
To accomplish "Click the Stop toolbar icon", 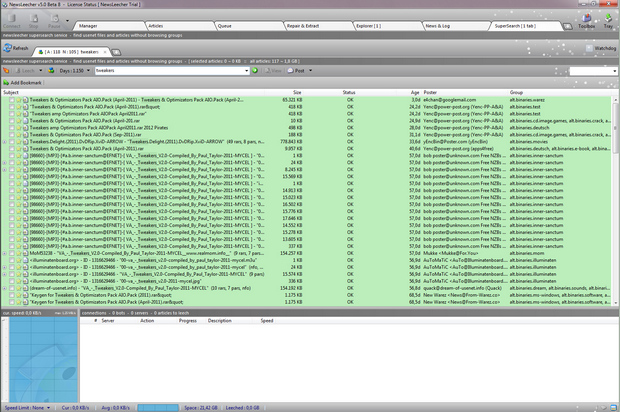I will (x=34, y=18).
